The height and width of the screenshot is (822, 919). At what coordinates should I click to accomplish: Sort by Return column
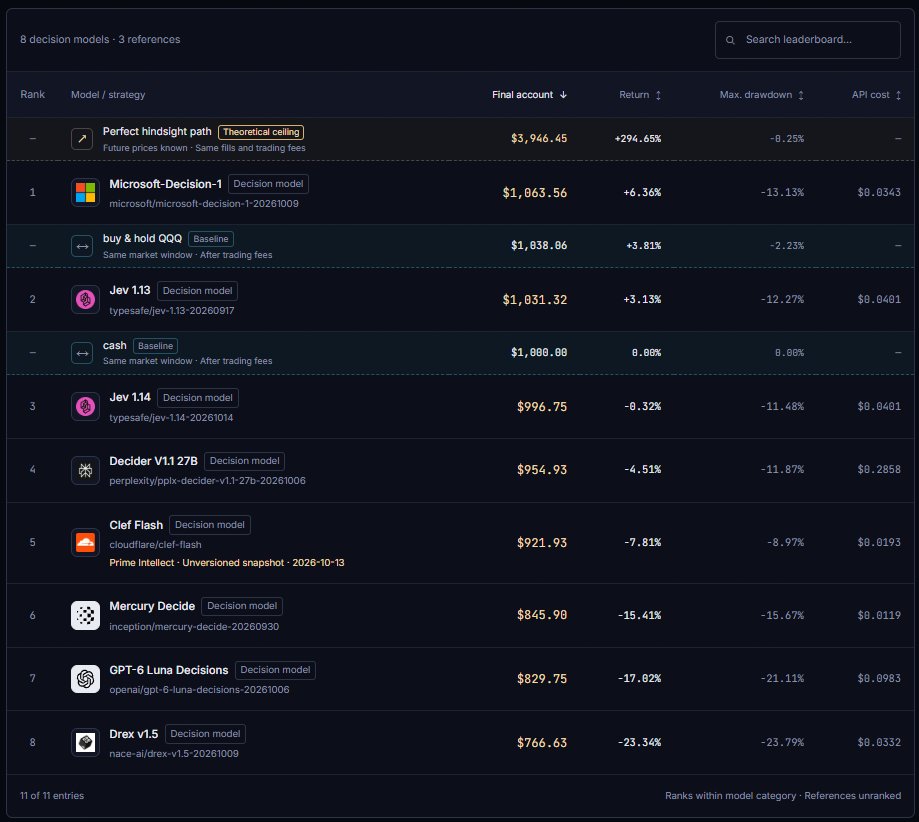click(x=640, y=95)
